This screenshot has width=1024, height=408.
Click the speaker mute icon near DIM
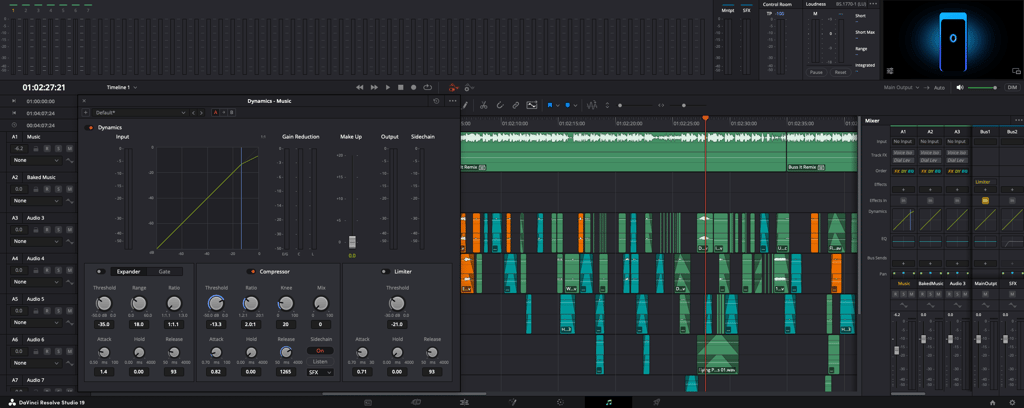pyautogui.click(x=960, y=88)
